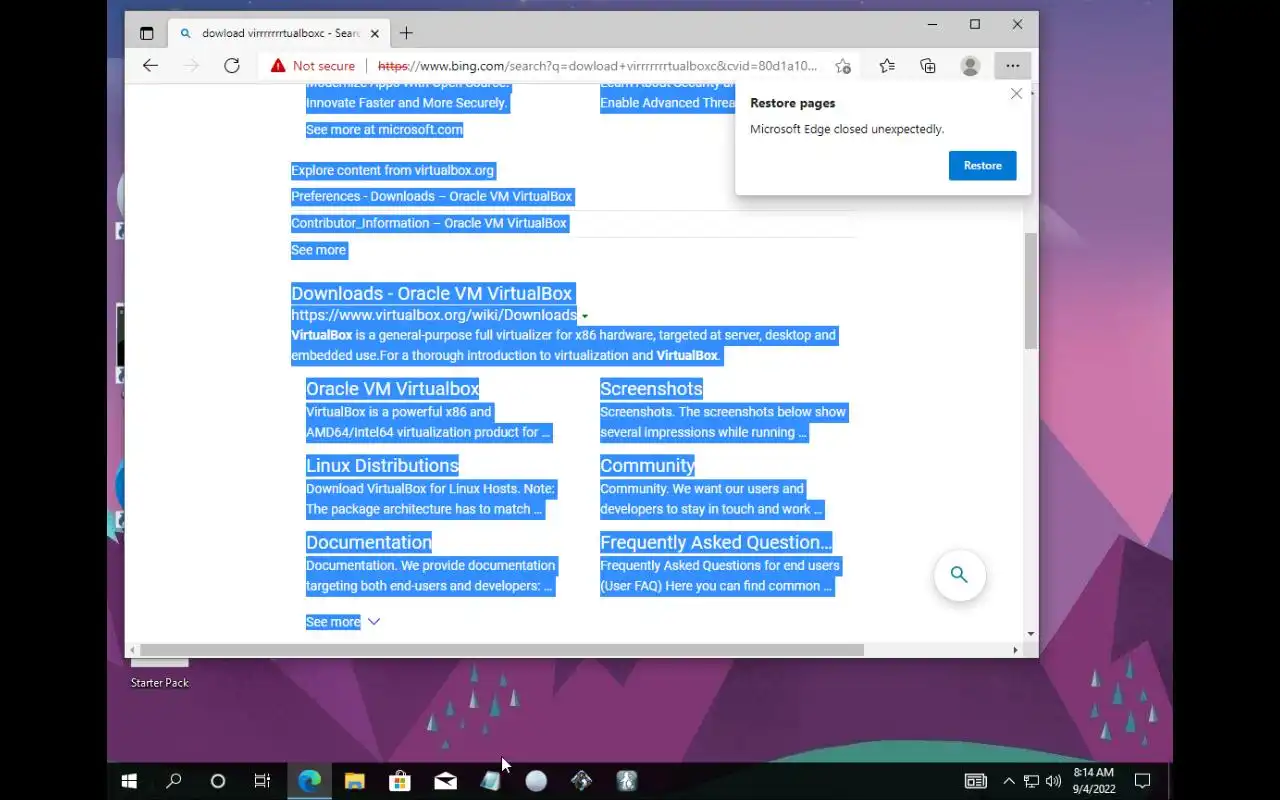
Task: Open the Mail app from the taskbar
Action: [x=445, y=781]
